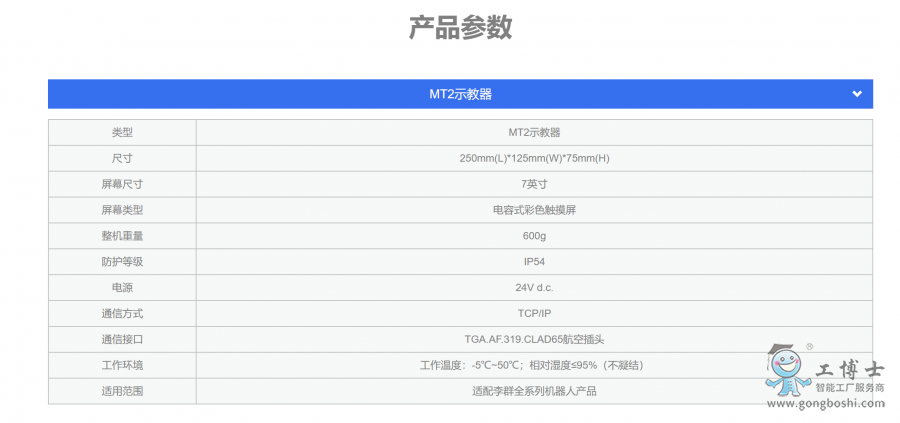Click the blue MT2示教器 accordion header title
900x423 pixels.
460,94
